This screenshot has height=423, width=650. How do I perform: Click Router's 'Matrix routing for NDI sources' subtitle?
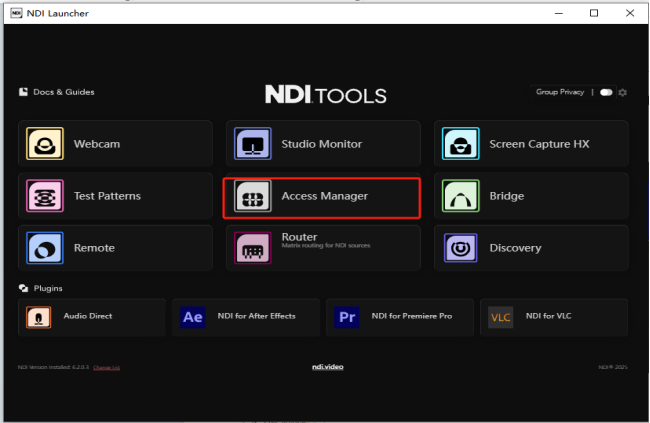coord(326,246)
